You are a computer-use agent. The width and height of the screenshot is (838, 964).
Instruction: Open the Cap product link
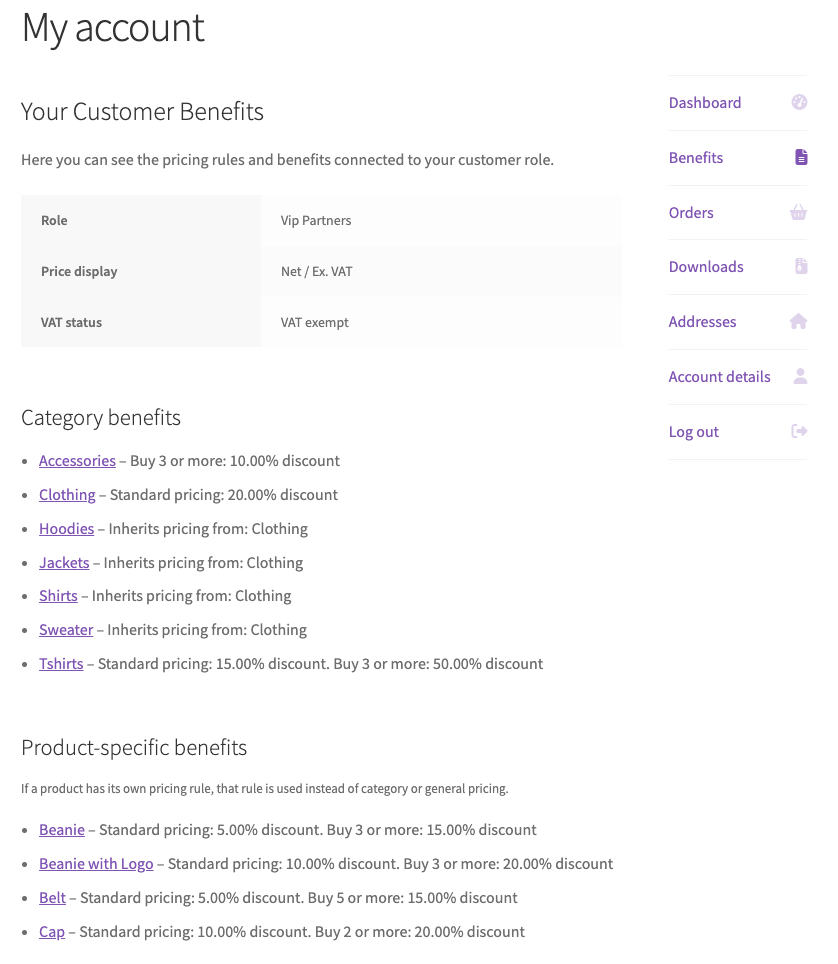coord(52,932)
